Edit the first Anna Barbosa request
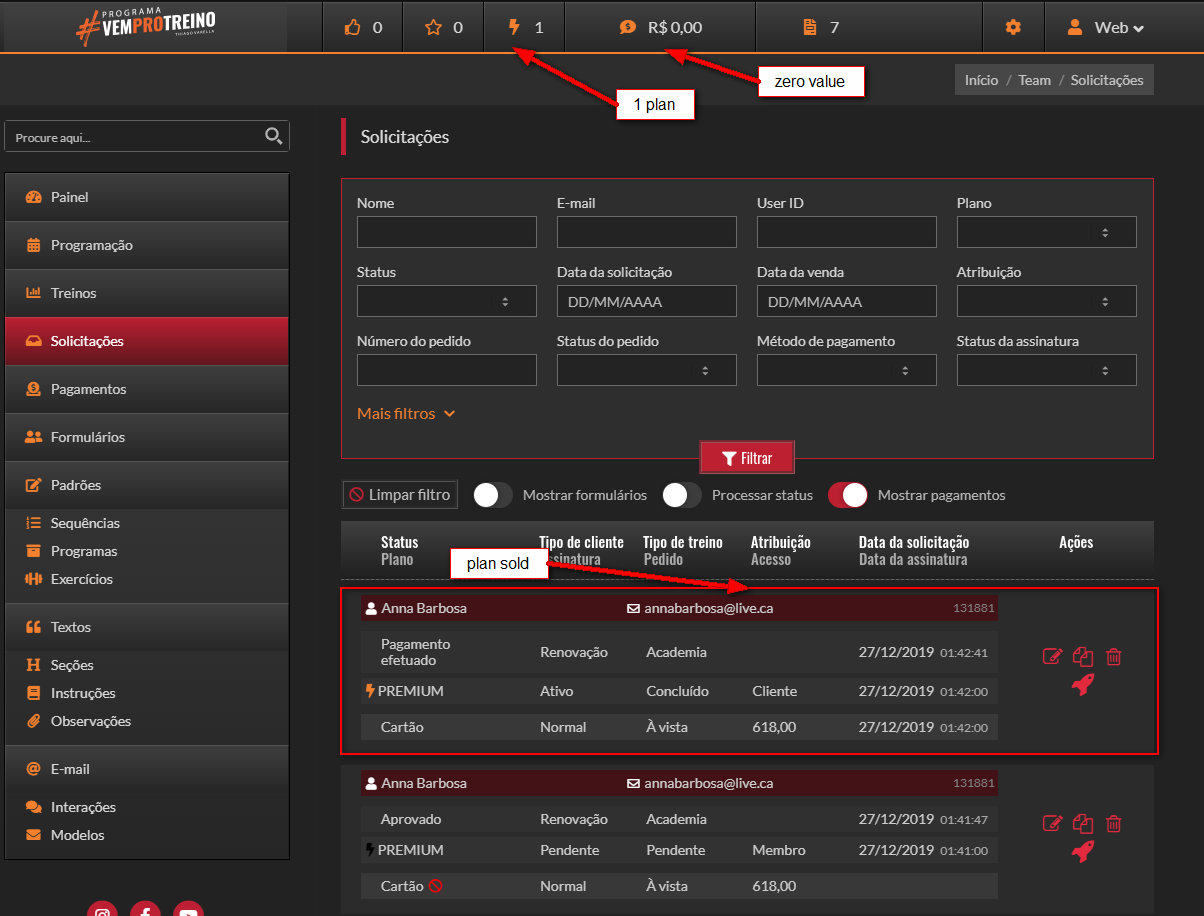 click(x=1052, y=657)
